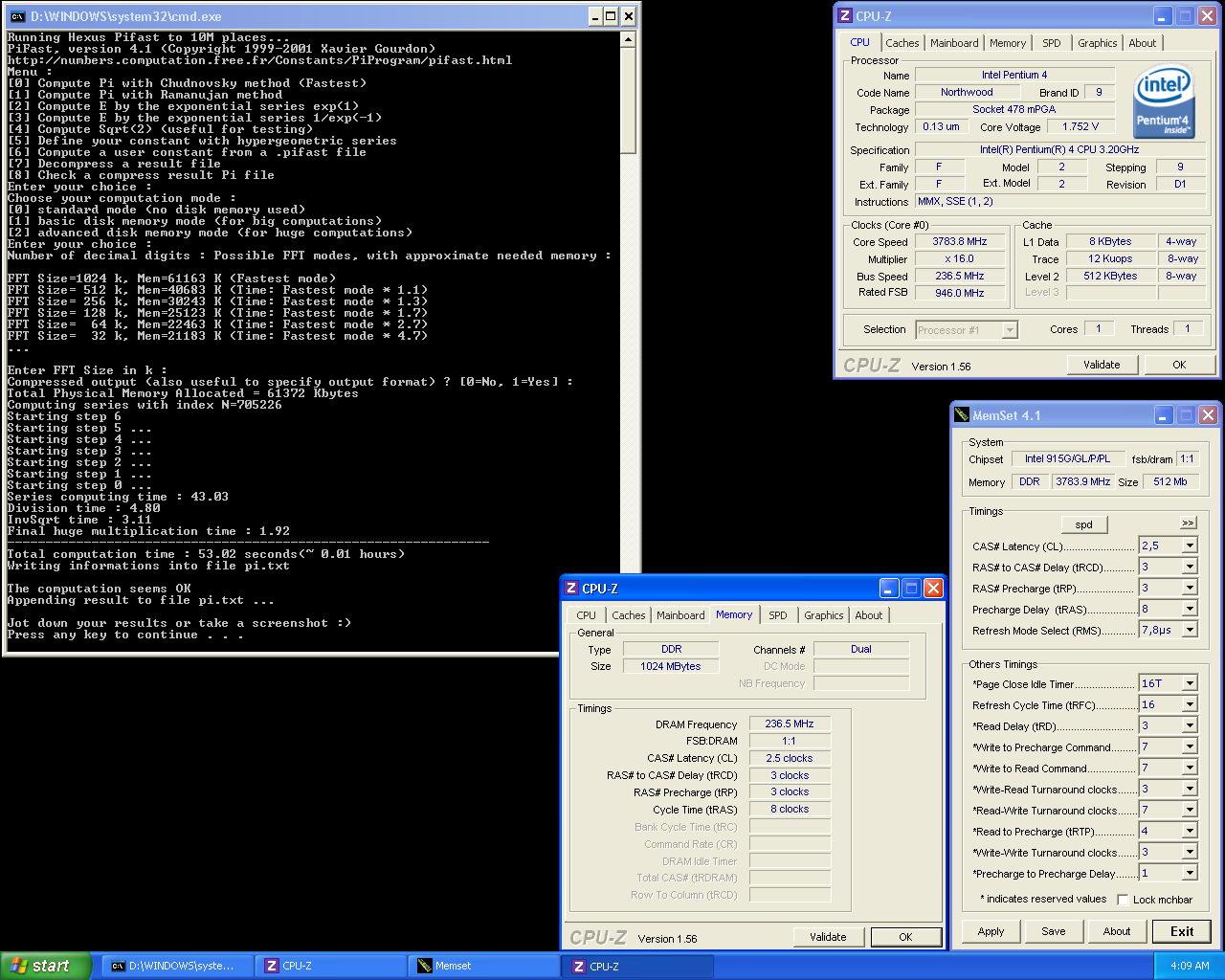Click the Core Voltage 1.752 V value

point(1080,126)
